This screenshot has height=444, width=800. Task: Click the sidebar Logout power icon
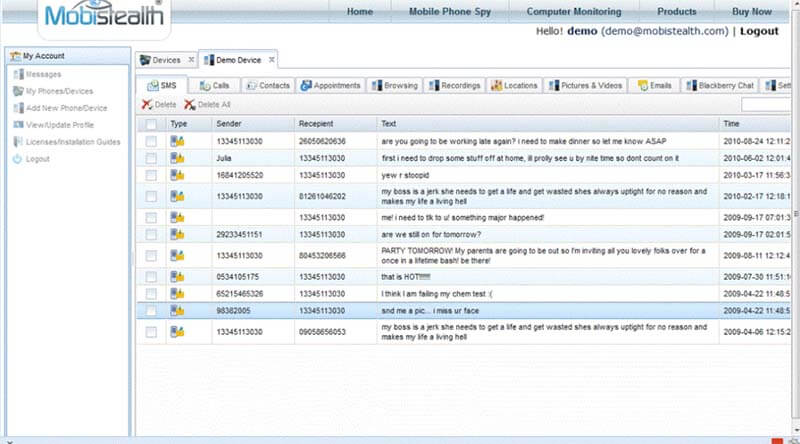click(x=18, y=159)
